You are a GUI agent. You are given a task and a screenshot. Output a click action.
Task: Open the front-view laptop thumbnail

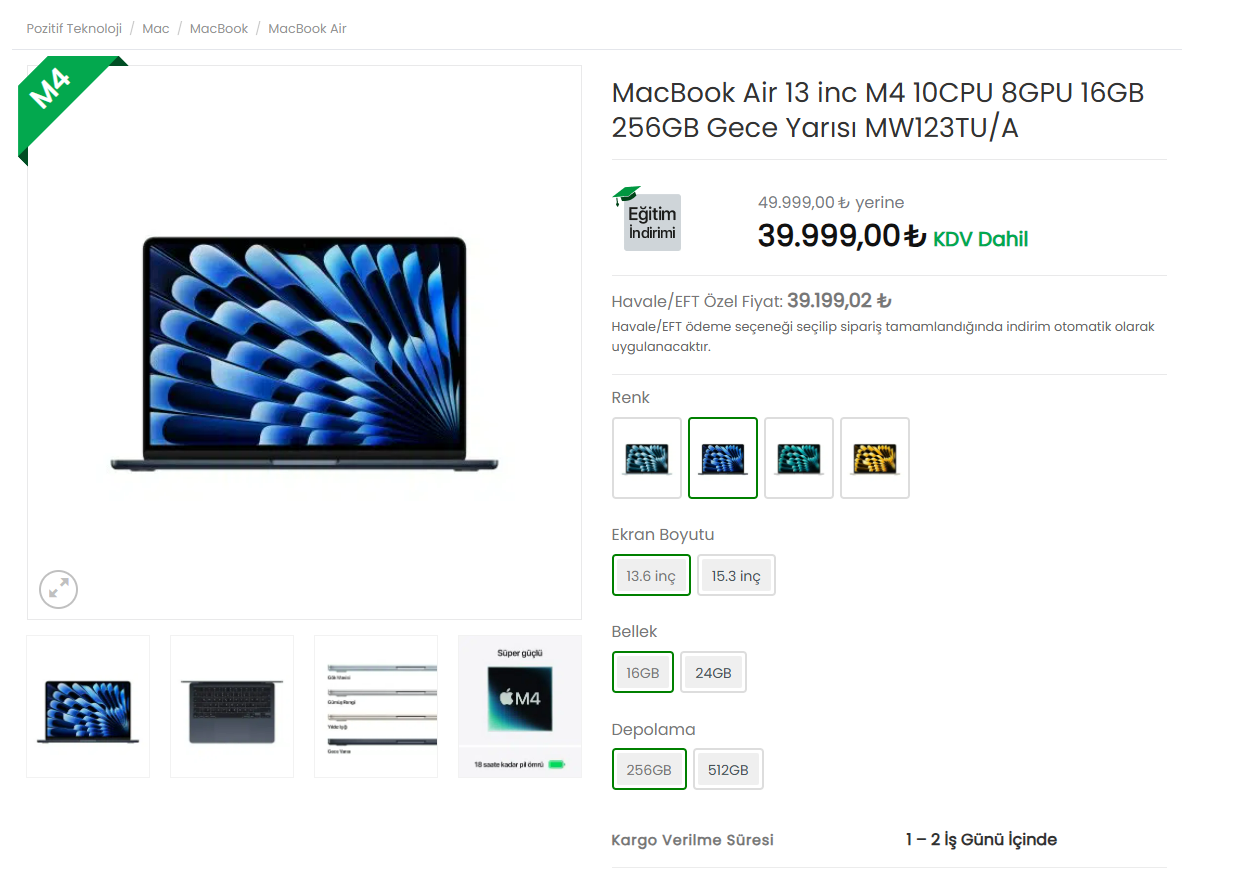pos(88,706)
